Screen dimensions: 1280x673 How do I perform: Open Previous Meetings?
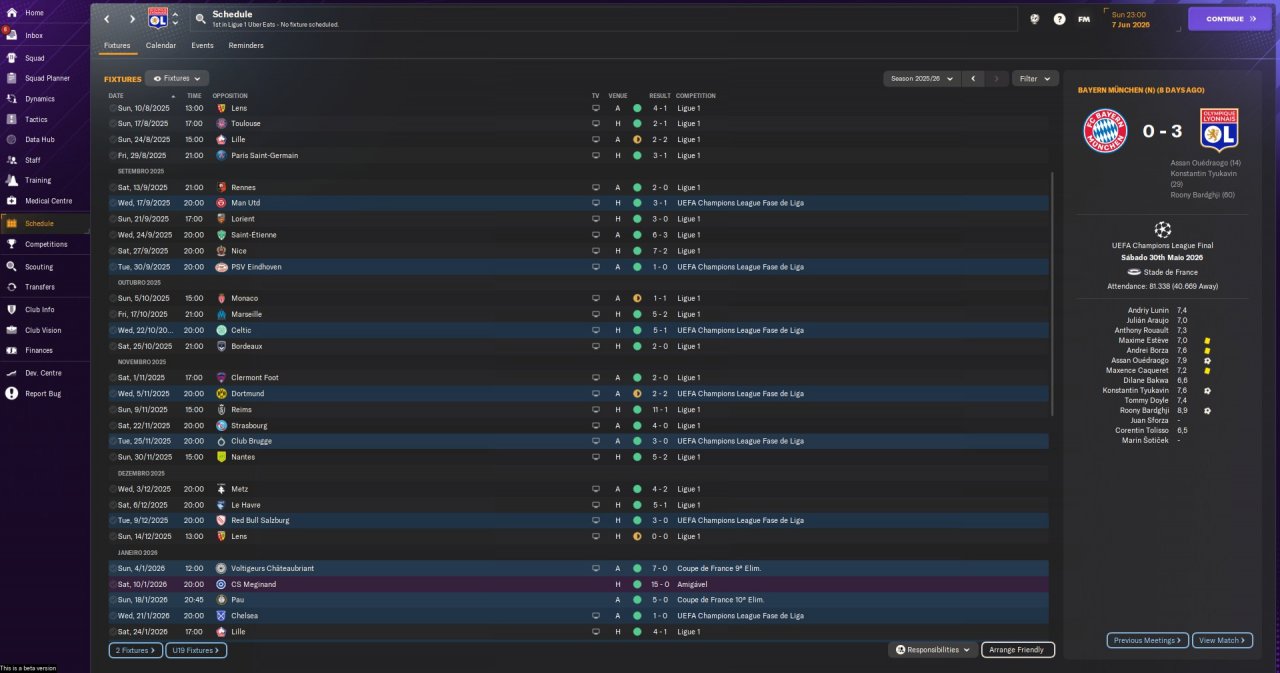tap(1147, 640)
